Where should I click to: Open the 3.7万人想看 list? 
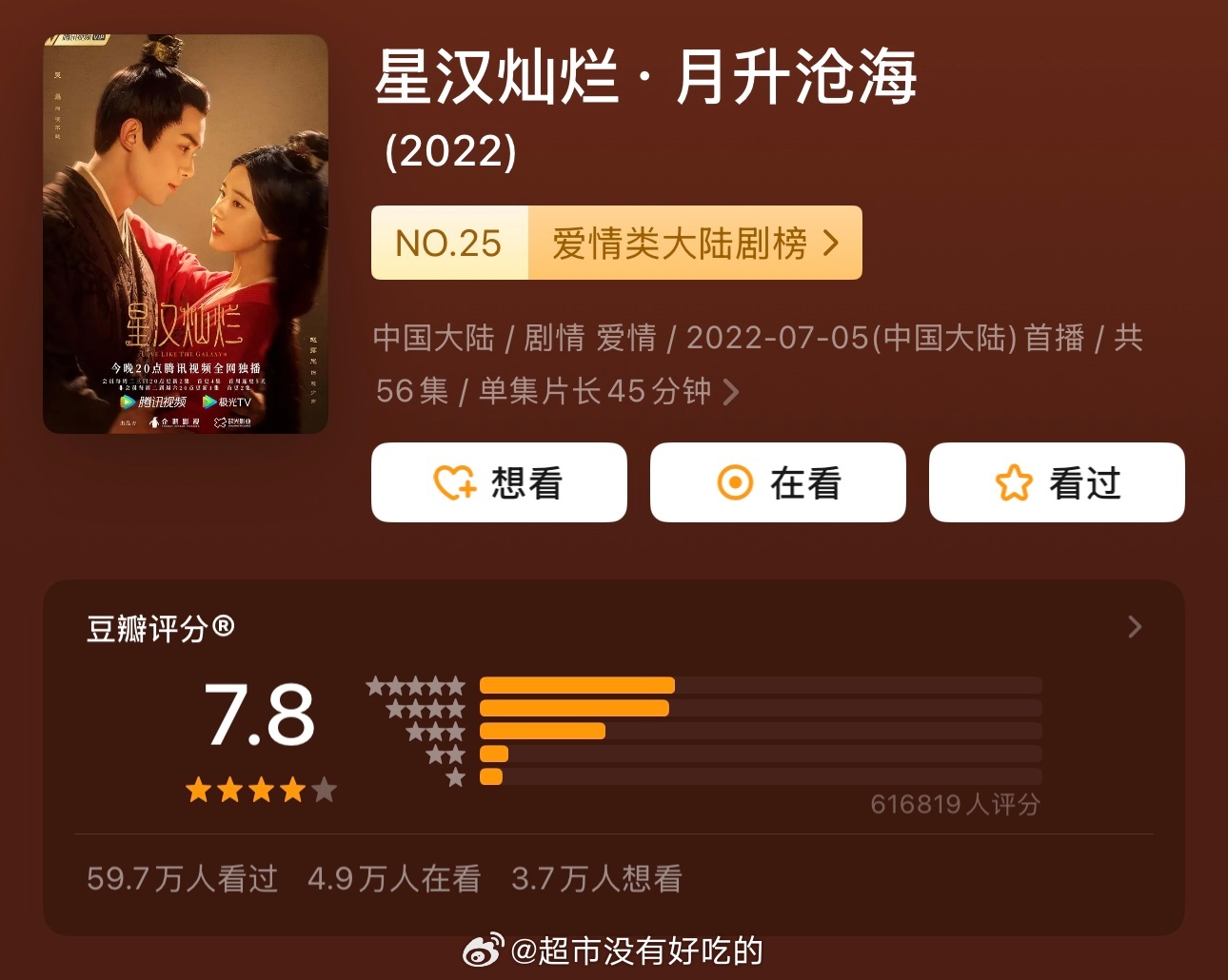[x=597, y=878]
